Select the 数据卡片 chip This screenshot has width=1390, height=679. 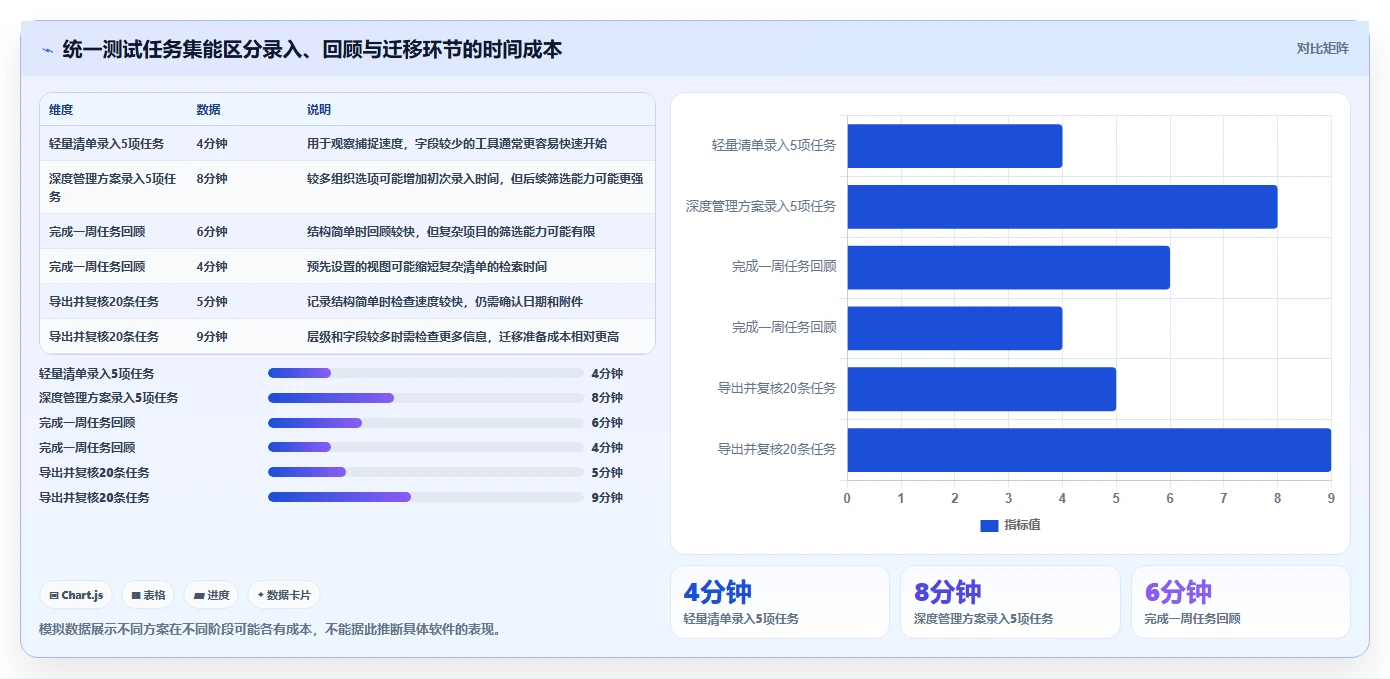click(284, 595)
